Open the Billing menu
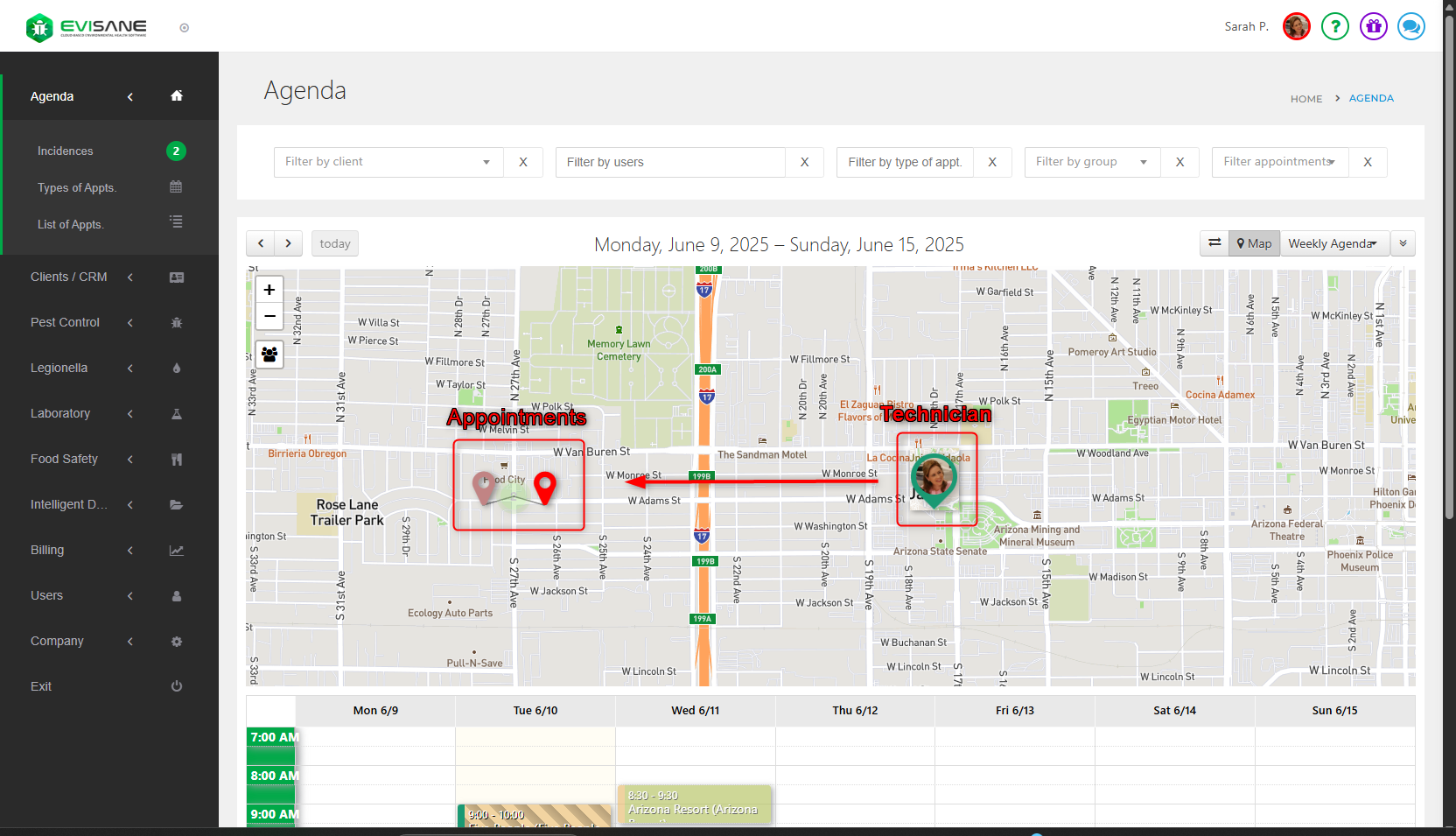Image resolution: width=1456 pixels, height=836 pixels. [47, 550]
